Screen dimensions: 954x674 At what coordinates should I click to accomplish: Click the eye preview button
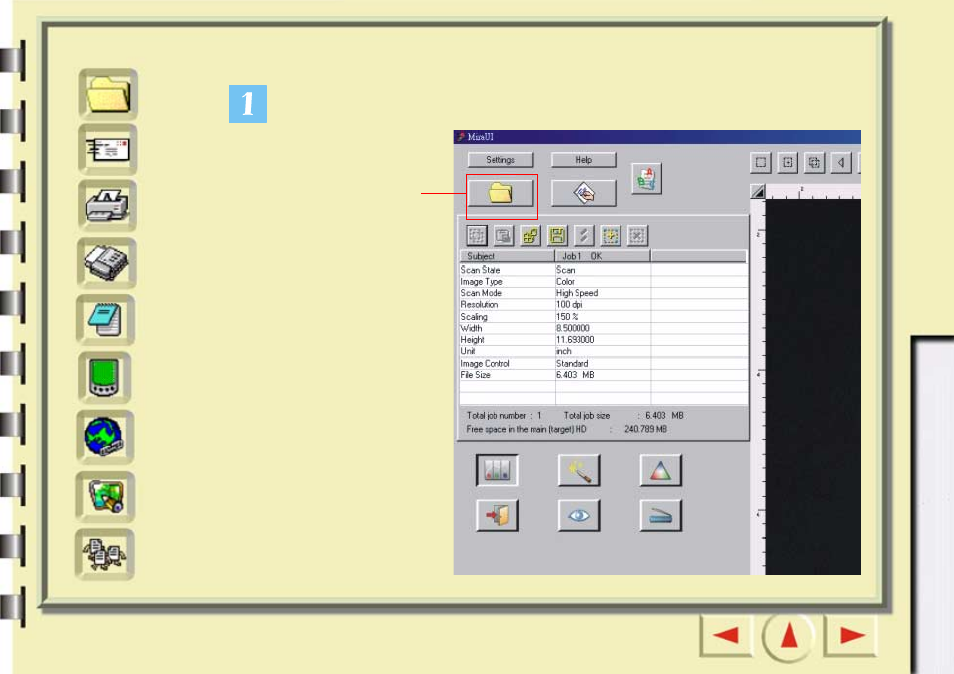click(579, 515)
